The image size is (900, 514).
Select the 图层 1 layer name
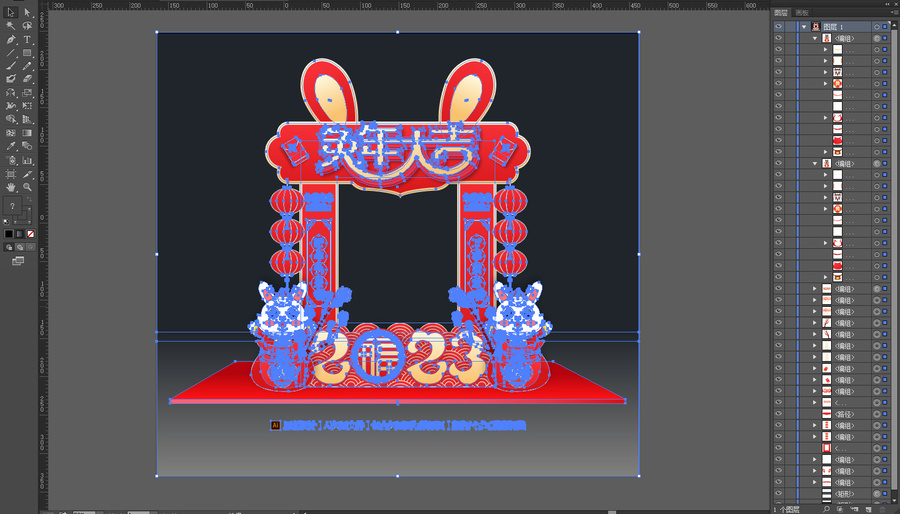[x=833, y=27]
